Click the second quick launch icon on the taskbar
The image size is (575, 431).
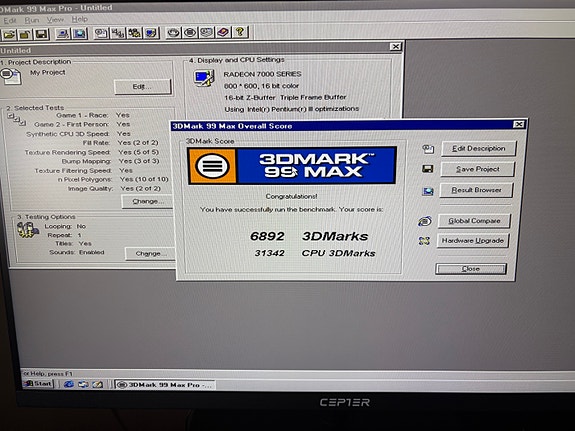pyautogui.click(x=83, y=384)
